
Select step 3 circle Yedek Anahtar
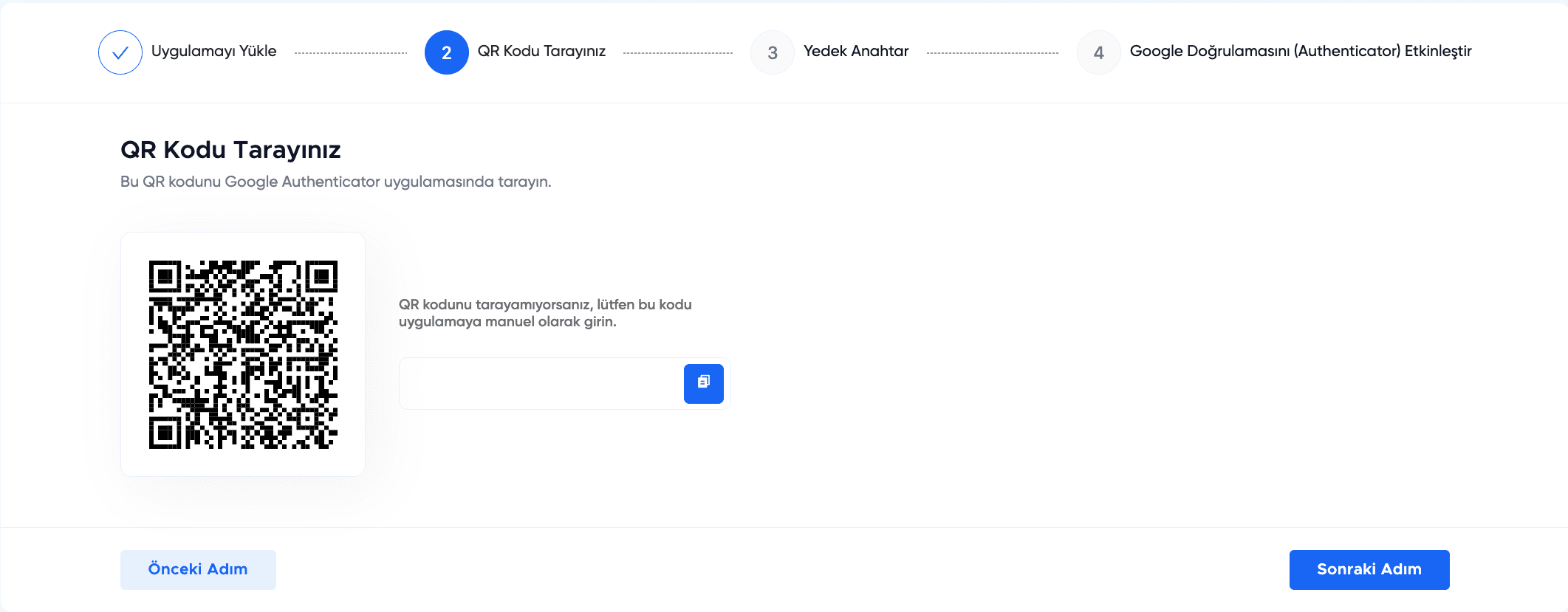[x=773, y=52]
